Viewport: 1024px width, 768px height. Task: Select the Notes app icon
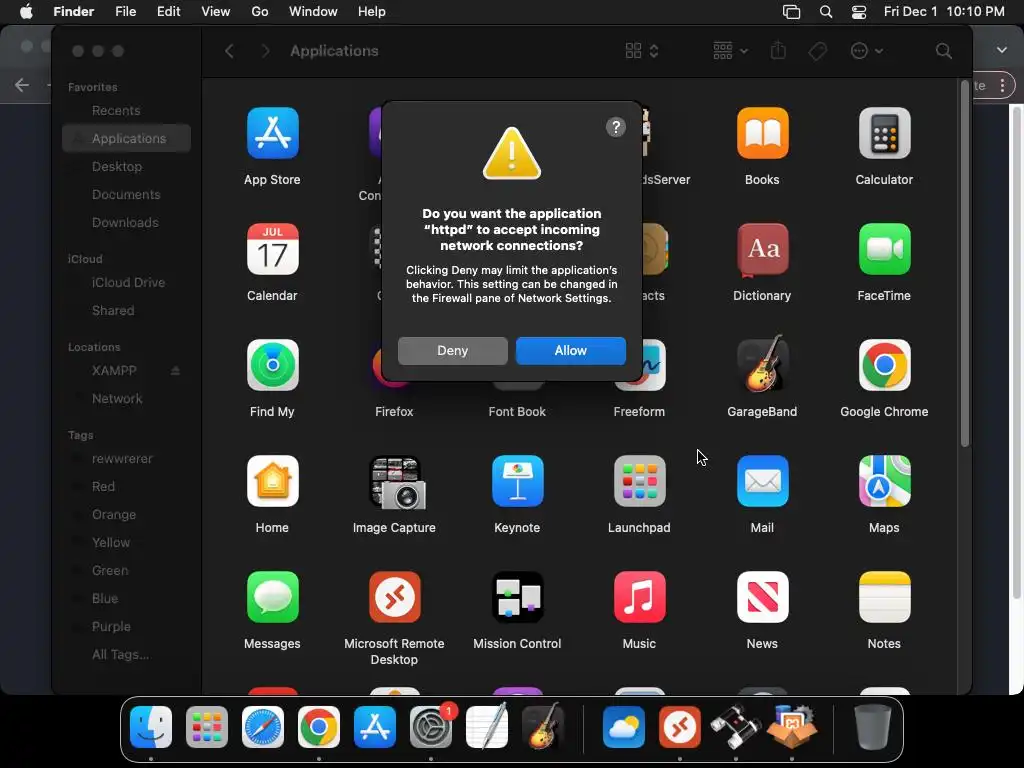(884, 597)
